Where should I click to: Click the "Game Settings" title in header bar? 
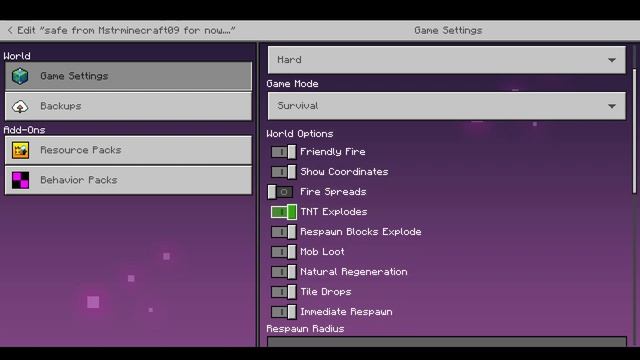[x=448, y=30]
